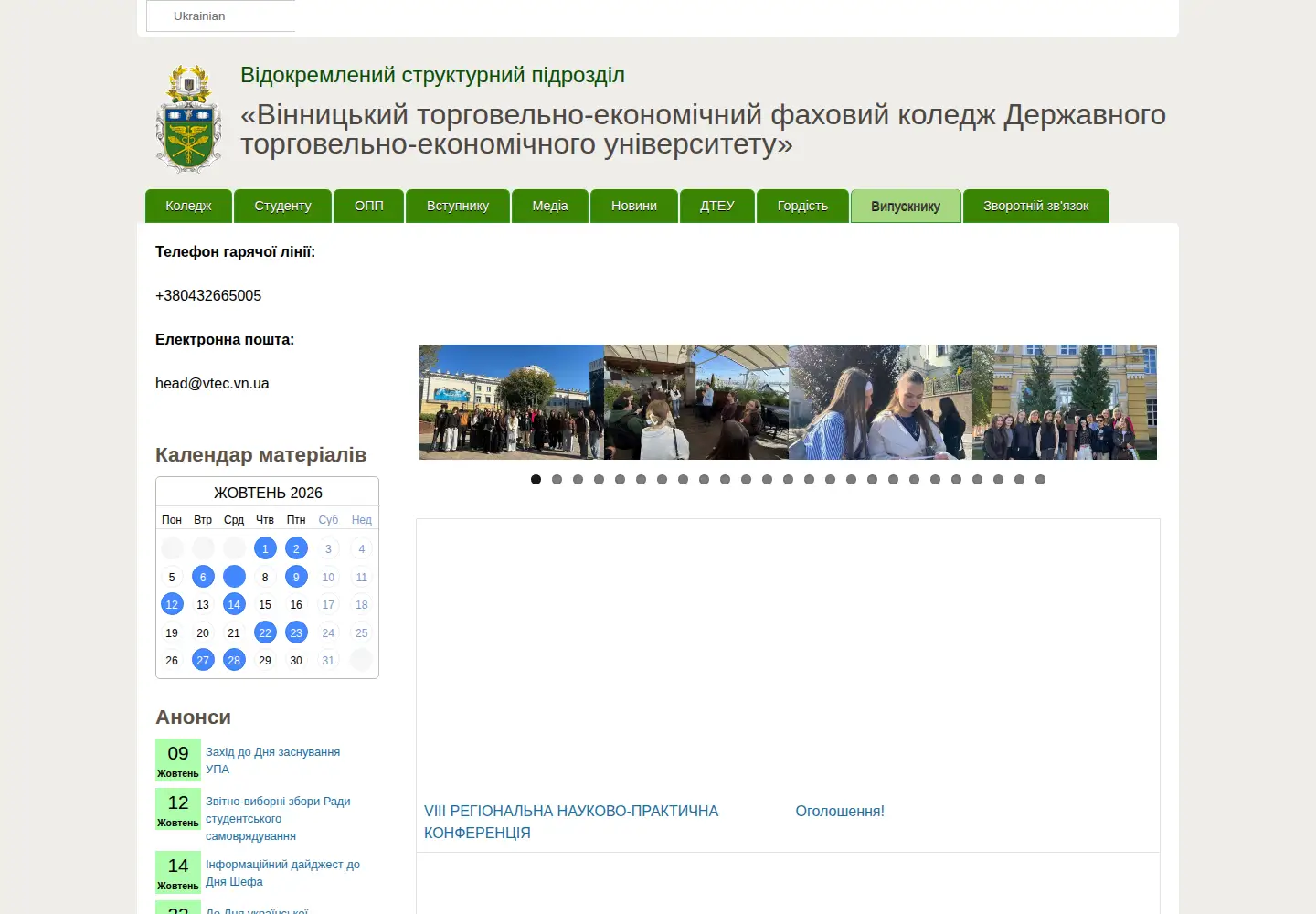1316x914 pixels.
Task: Open Зворотній зв'язок page
Action: [x=1036, y=206]
